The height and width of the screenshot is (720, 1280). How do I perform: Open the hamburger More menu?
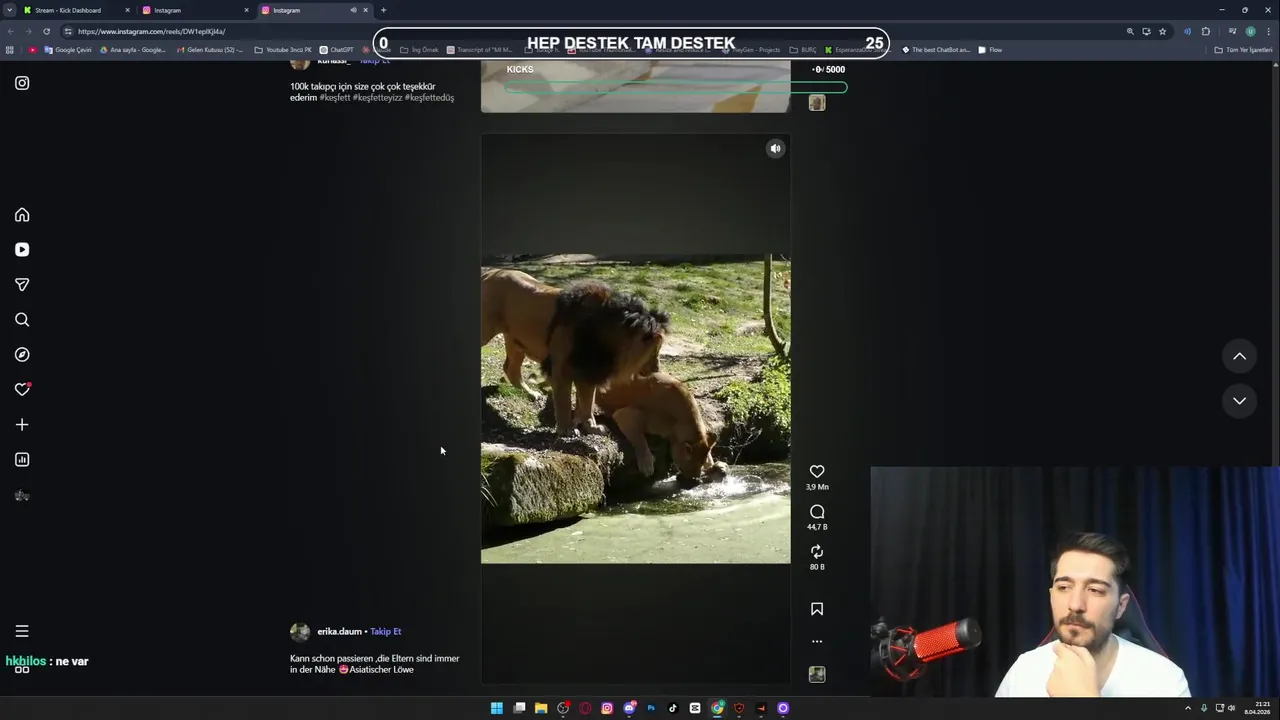coord(22,631)
